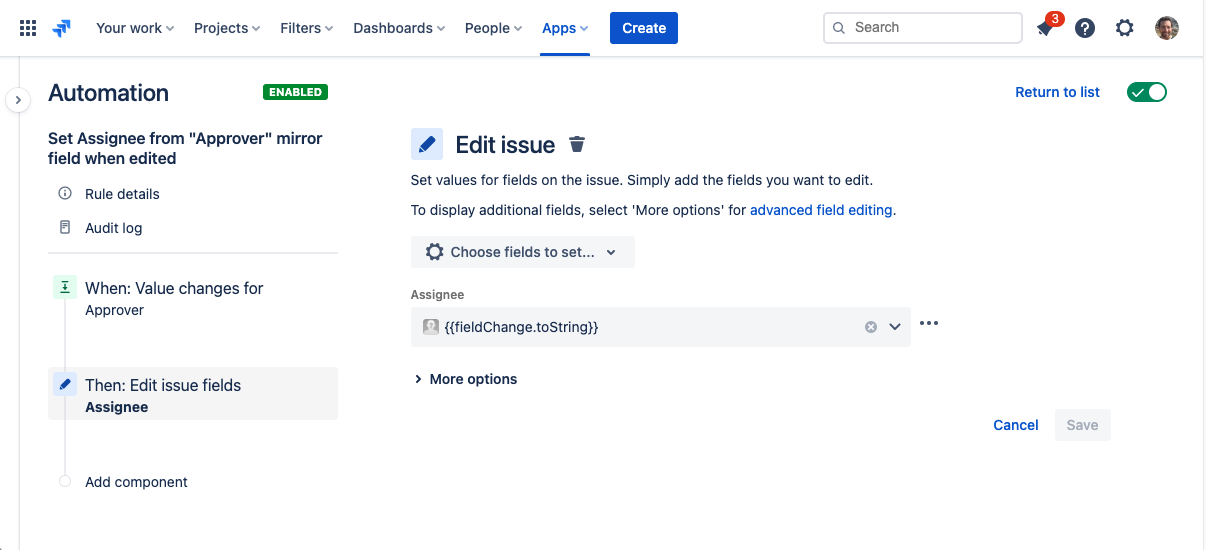The width and height of the screenshot is (1206, 550).
Task: Click inside the Search field
Action: coord(930,28)
